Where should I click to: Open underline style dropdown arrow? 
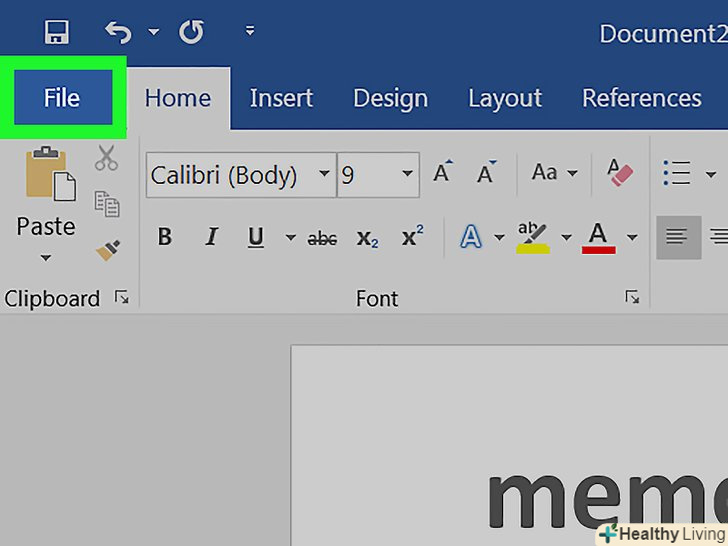coord(290,237)
